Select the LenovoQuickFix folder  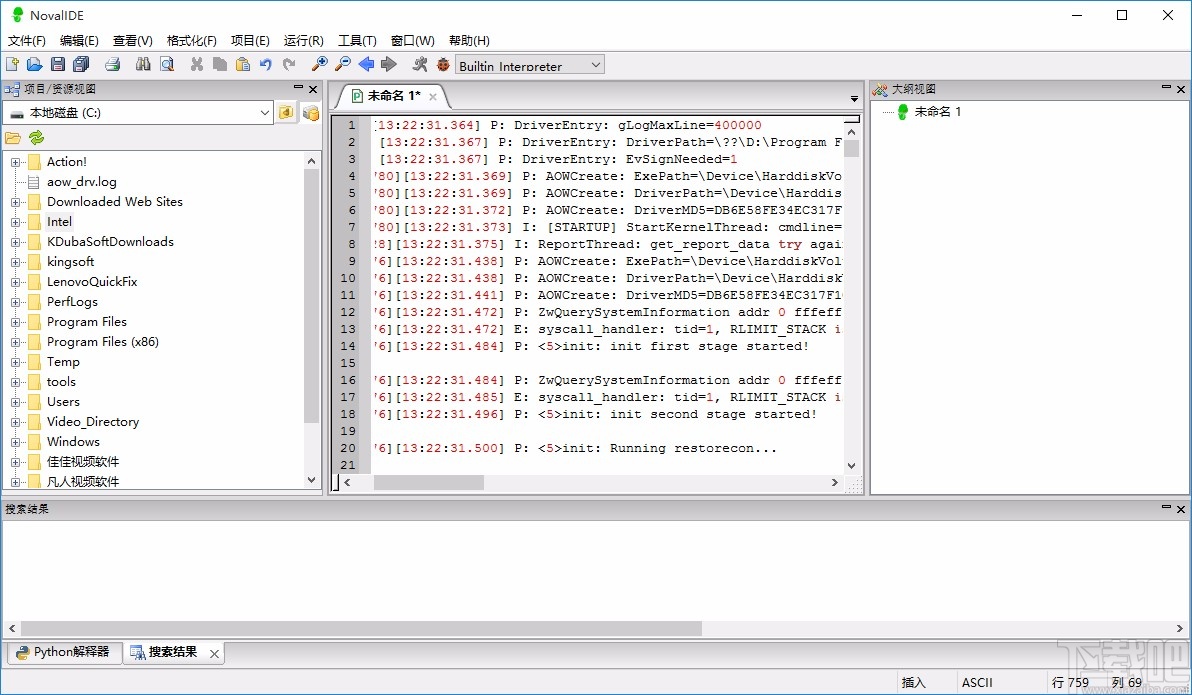[92, 281]
